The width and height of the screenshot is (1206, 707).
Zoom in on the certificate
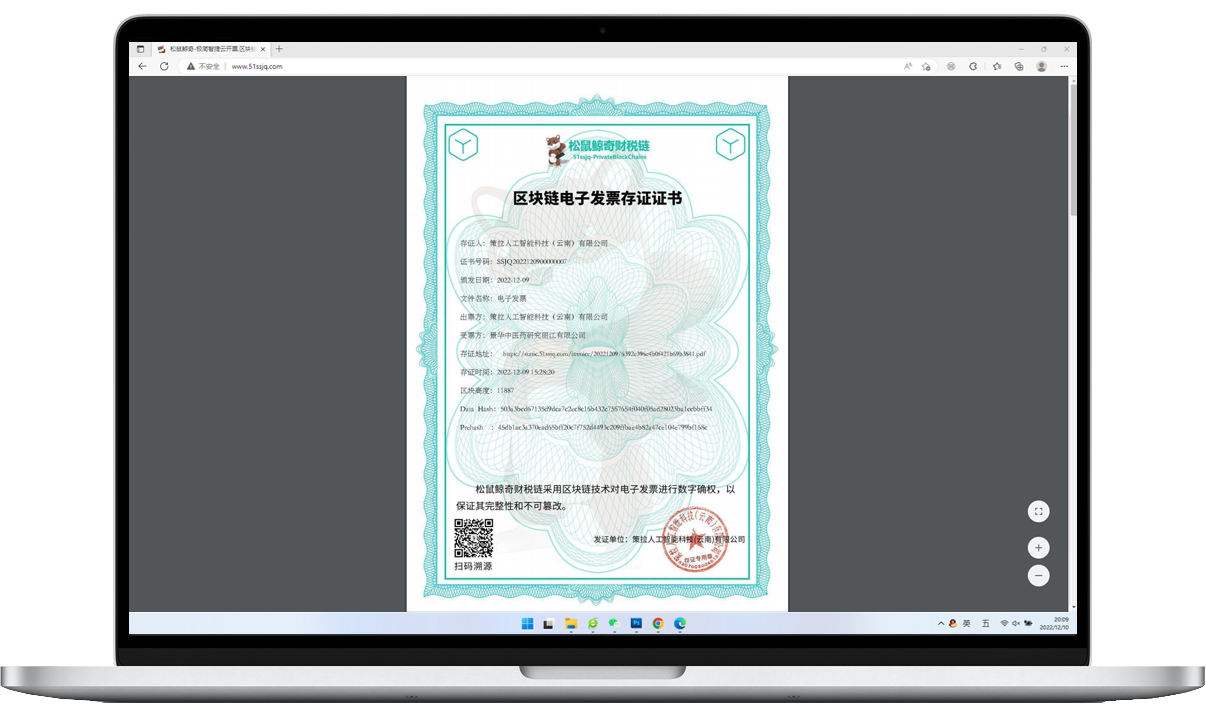point(1039,548)
